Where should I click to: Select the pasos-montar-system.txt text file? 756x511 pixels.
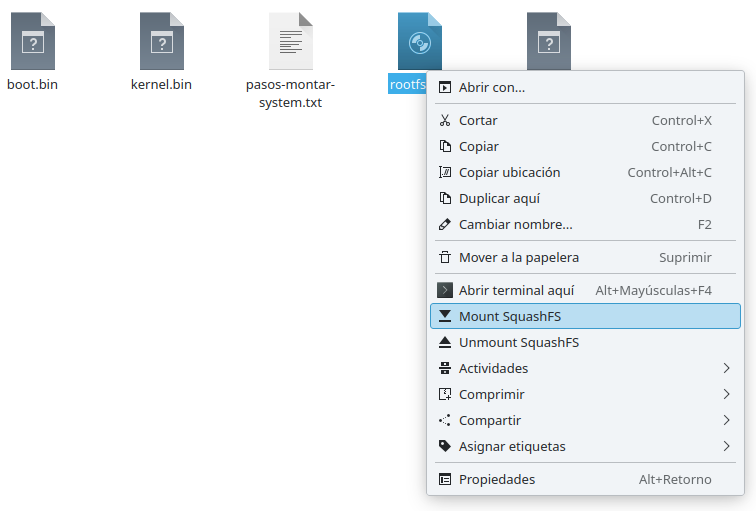point(291,42)
